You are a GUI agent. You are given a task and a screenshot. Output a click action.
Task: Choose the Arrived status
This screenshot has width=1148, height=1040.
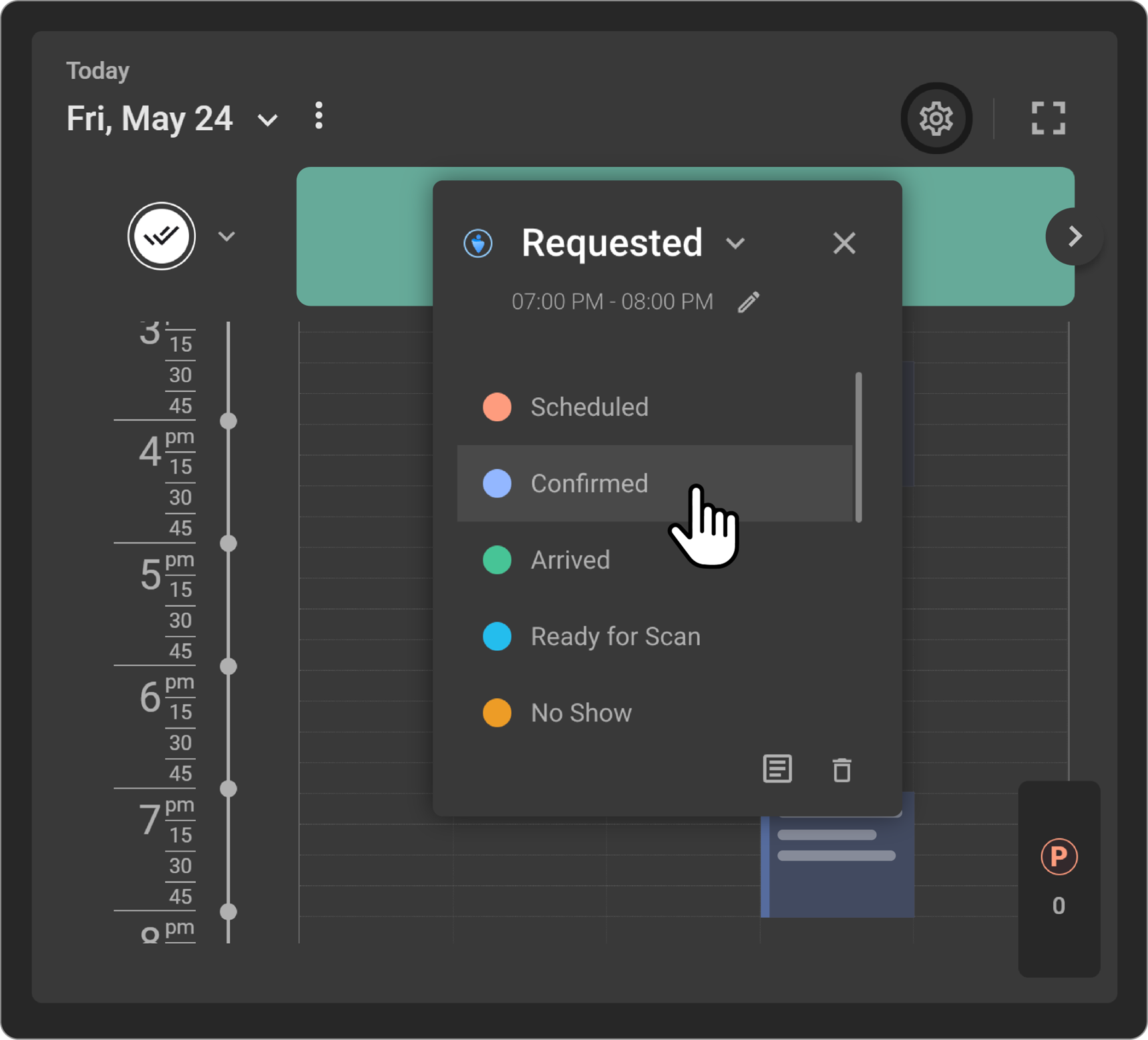pos(570,560)
